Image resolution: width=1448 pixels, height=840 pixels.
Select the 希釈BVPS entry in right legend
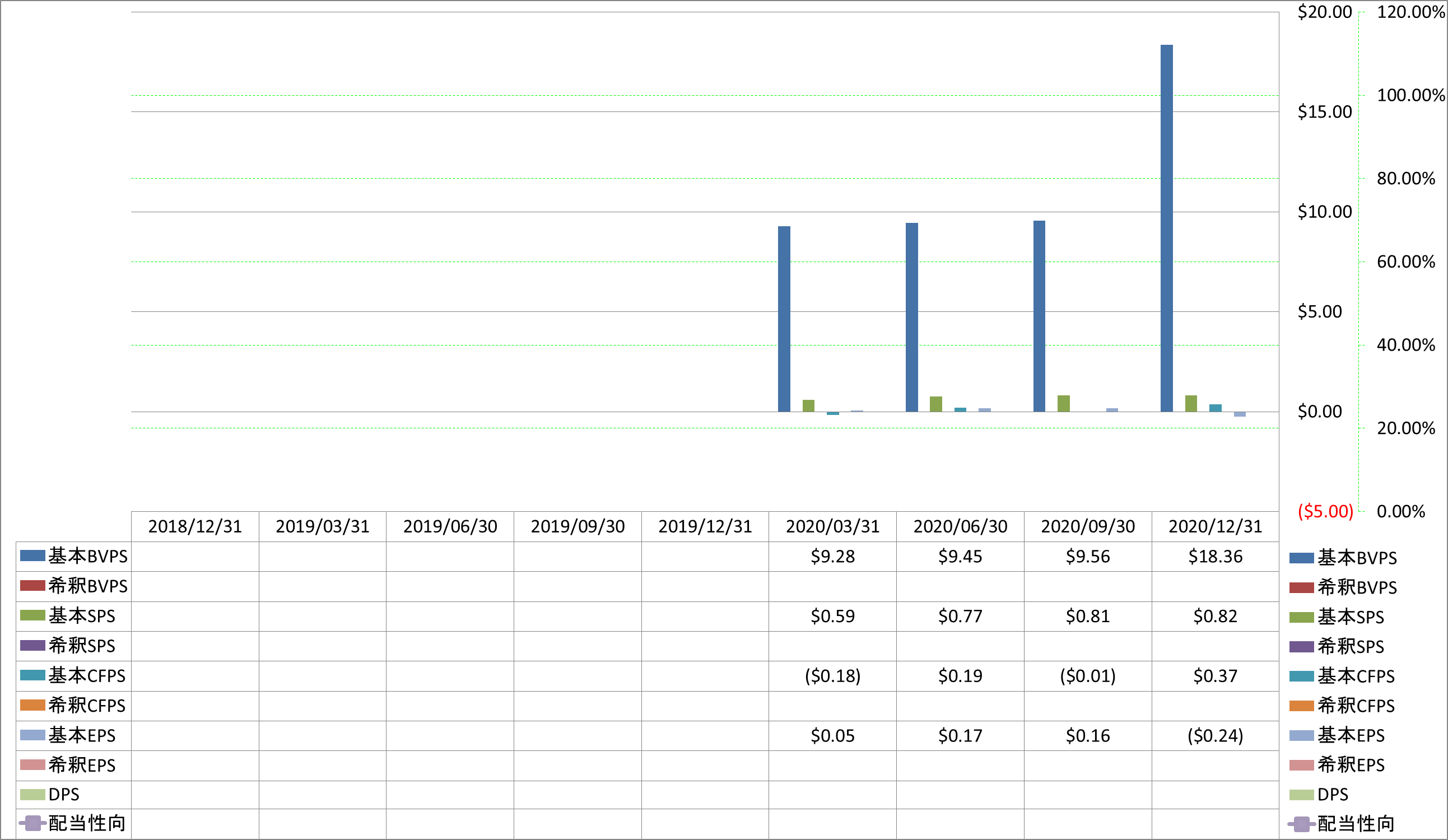click(x=1343, y=587)
